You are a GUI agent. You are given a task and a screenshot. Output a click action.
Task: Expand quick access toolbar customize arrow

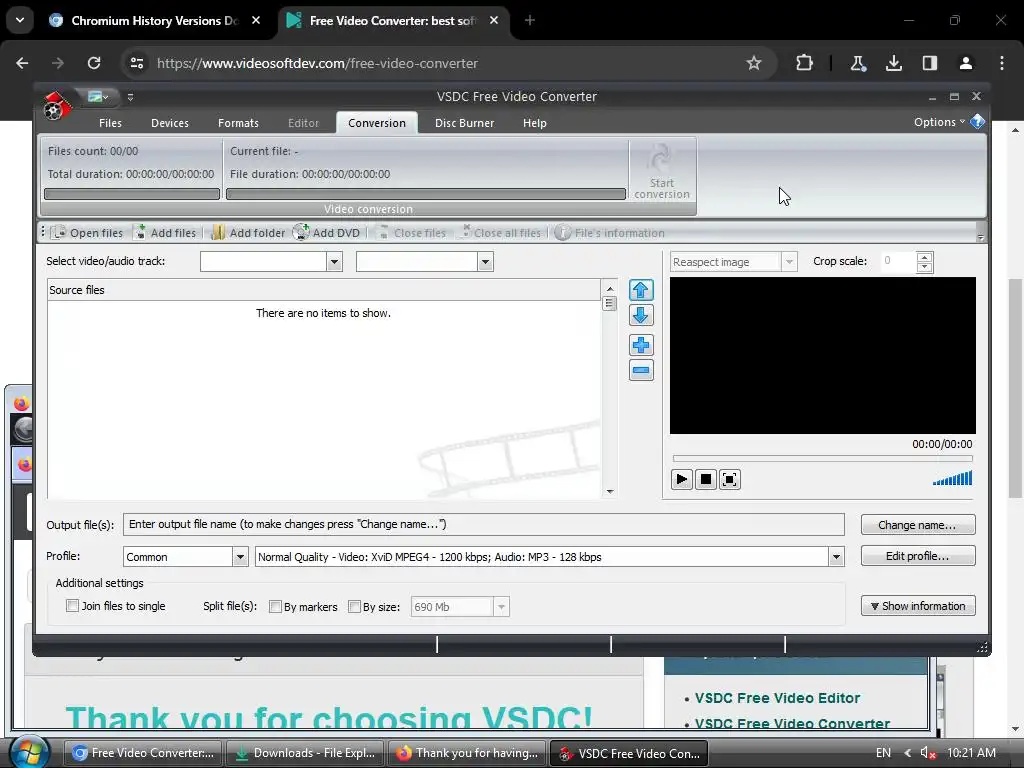point(130,97)
